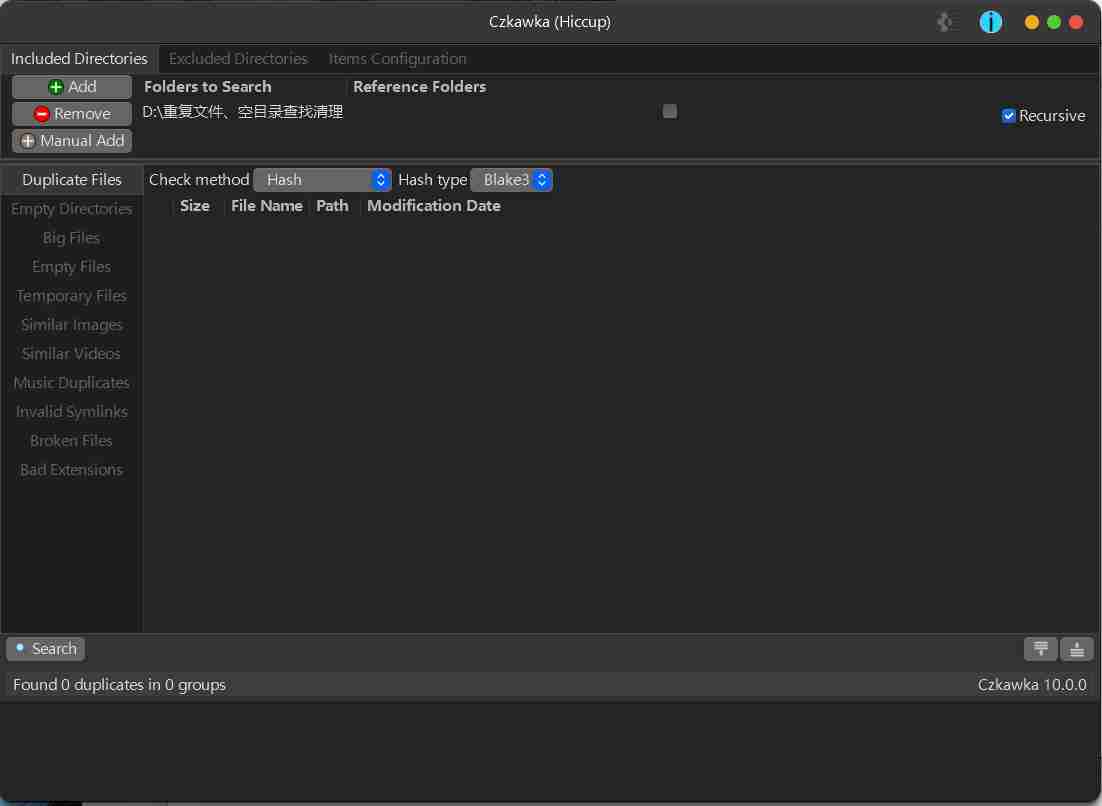
Task: Switch to the Excluded Directories tab
Action: pyautogui.click(x=238, y=59)
